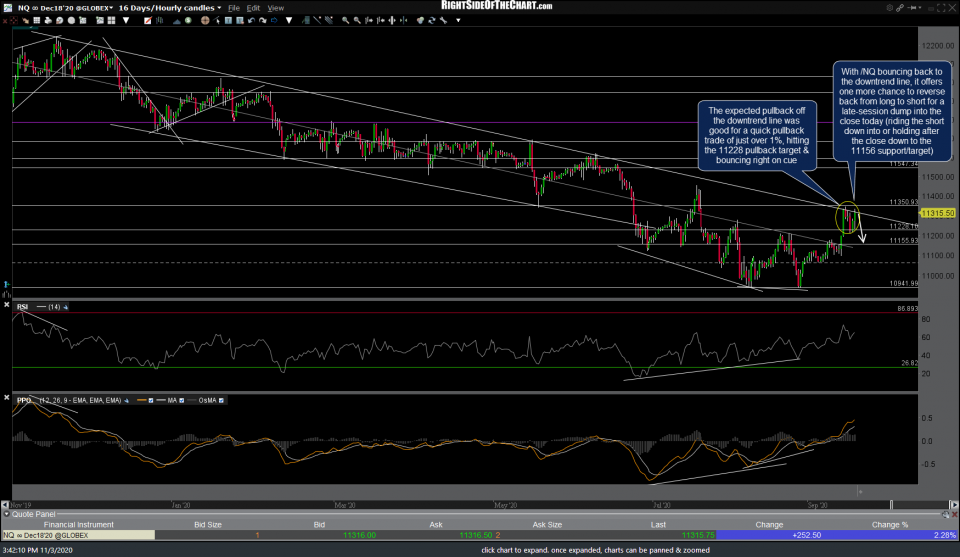Click the 2.28% change percent cell
This screenshot has height=557, width=960.
point(944,535)
